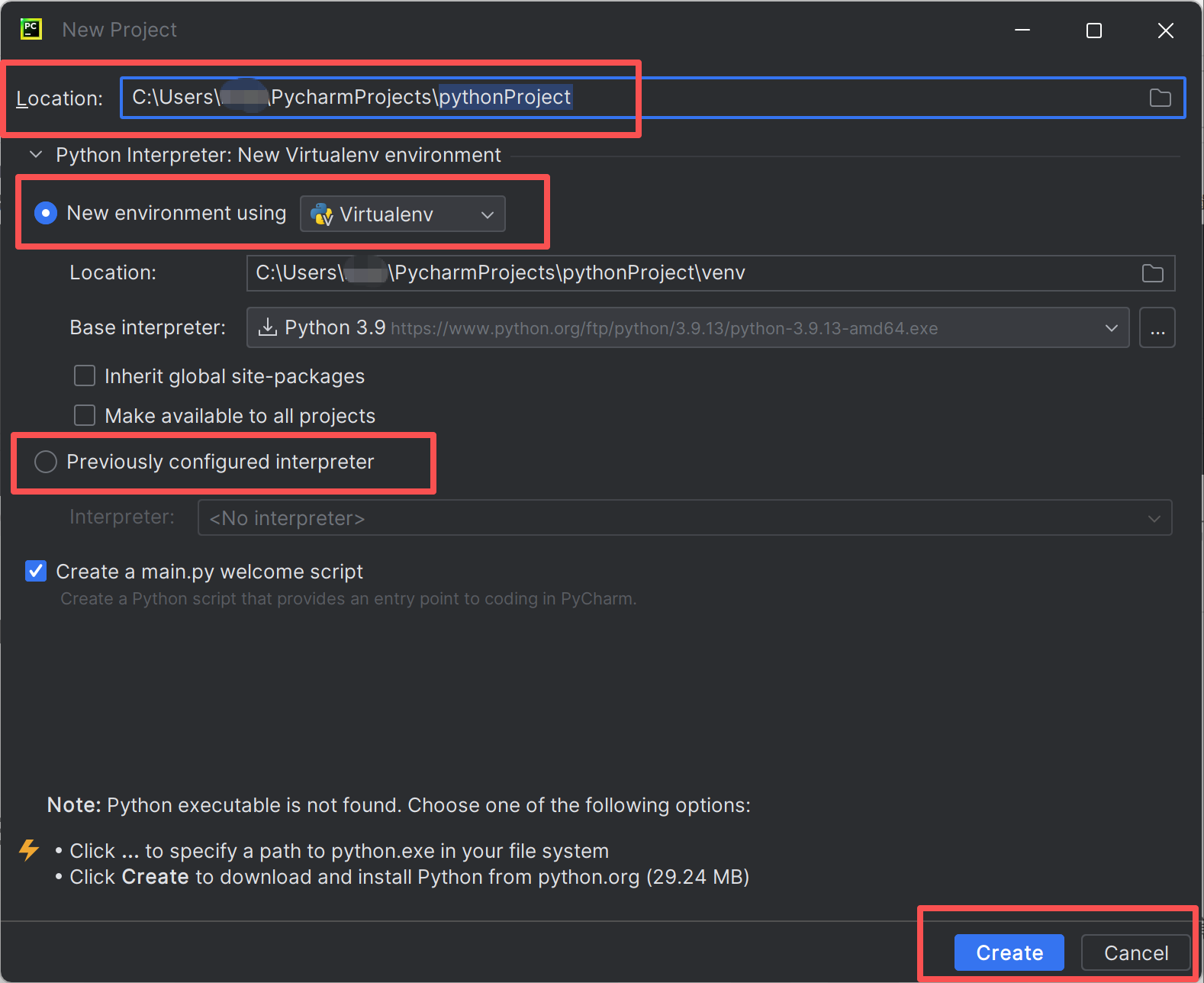Expand the Base interpreter dropdown arrow
1204x983 pixels.
[x=1111, y=327]
